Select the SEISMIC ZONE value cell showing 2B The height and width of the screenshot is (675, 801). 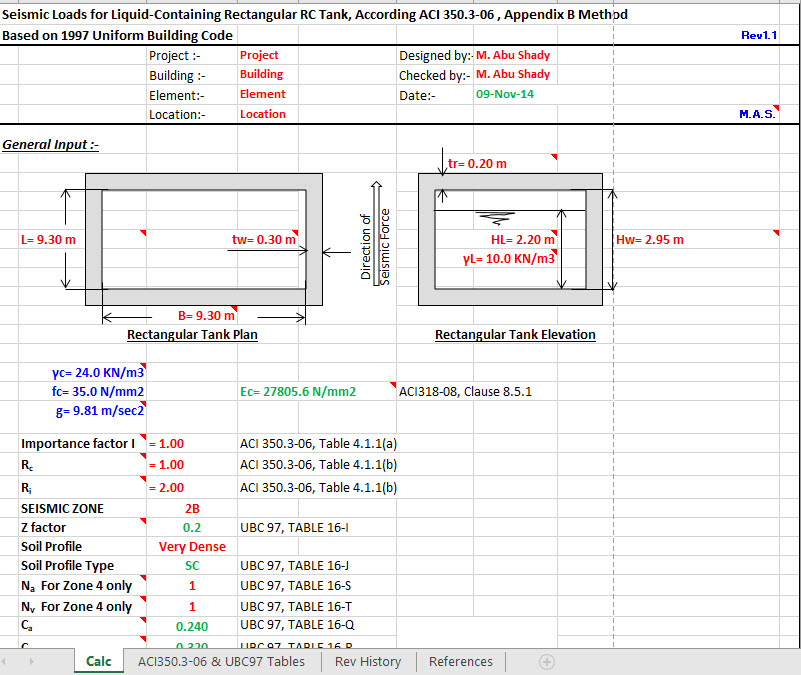tap(191, 508)
